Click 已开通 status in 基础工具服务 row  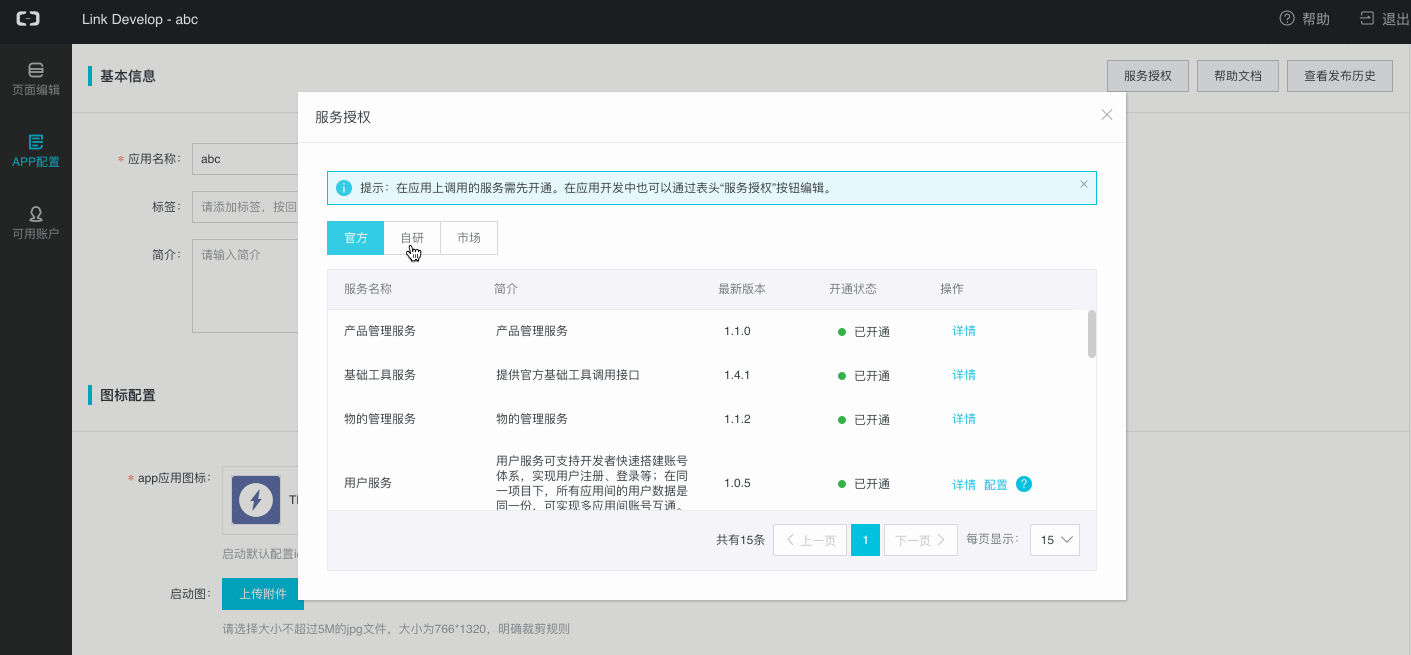pos(864,376)
